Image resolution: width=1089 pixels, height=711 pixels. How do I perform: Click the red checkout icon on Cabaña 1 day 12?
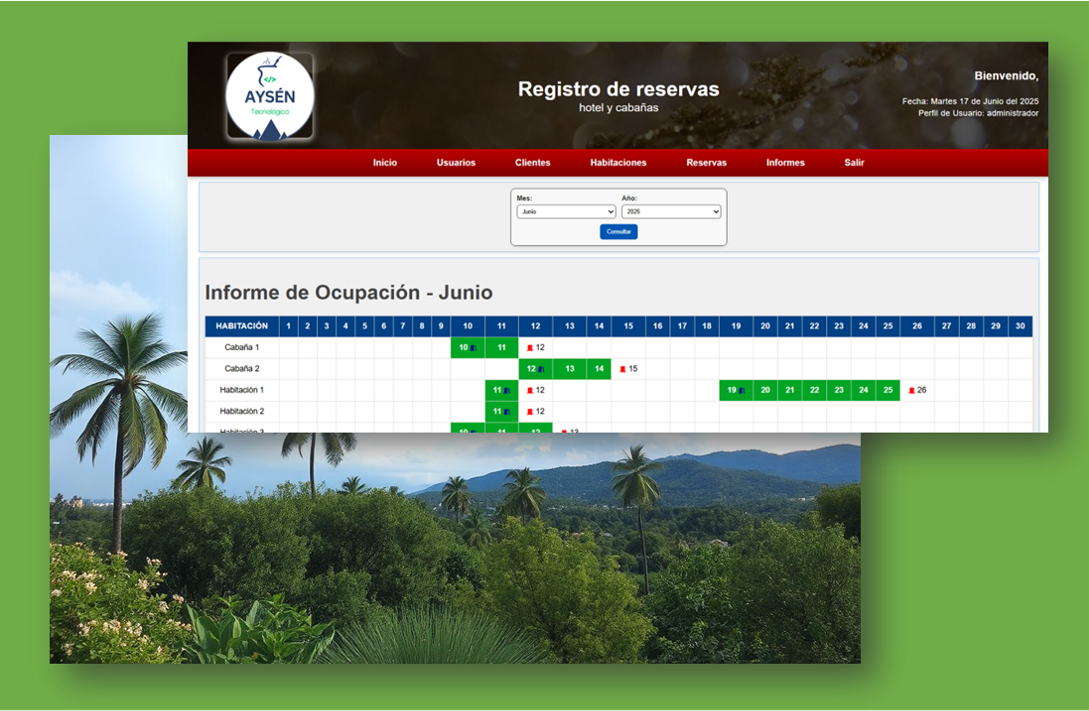coord(530,348)
